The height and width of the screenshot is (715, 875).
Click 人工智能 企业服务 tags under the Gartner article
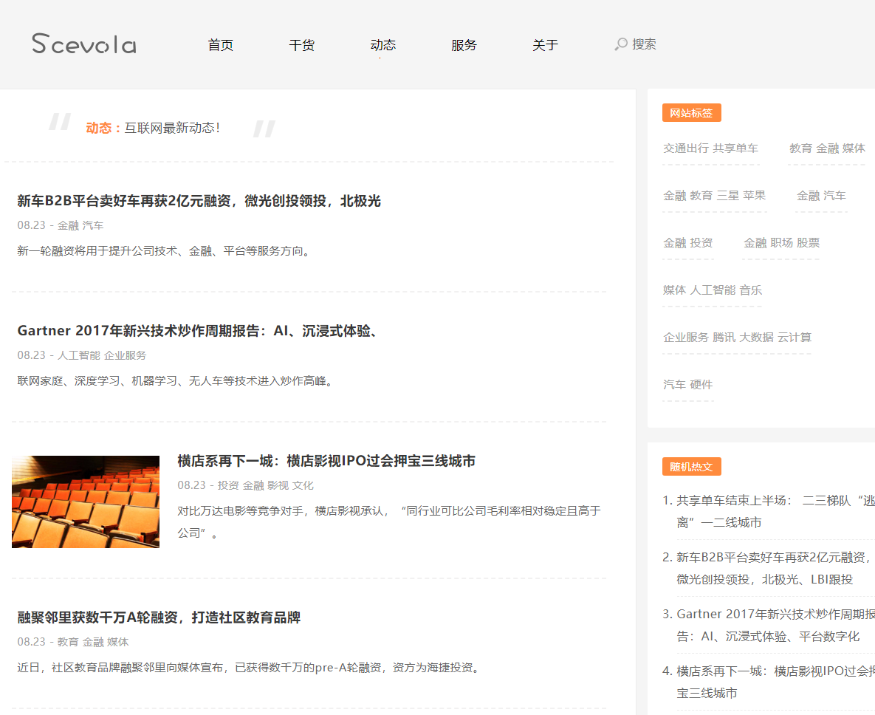coord(102,356)
